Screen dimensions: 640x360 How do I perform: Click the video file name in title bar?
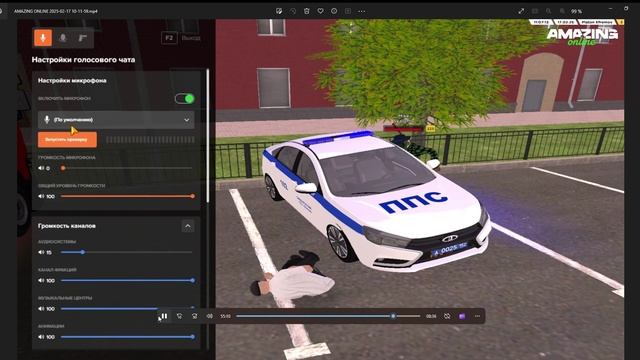point(56,11)
